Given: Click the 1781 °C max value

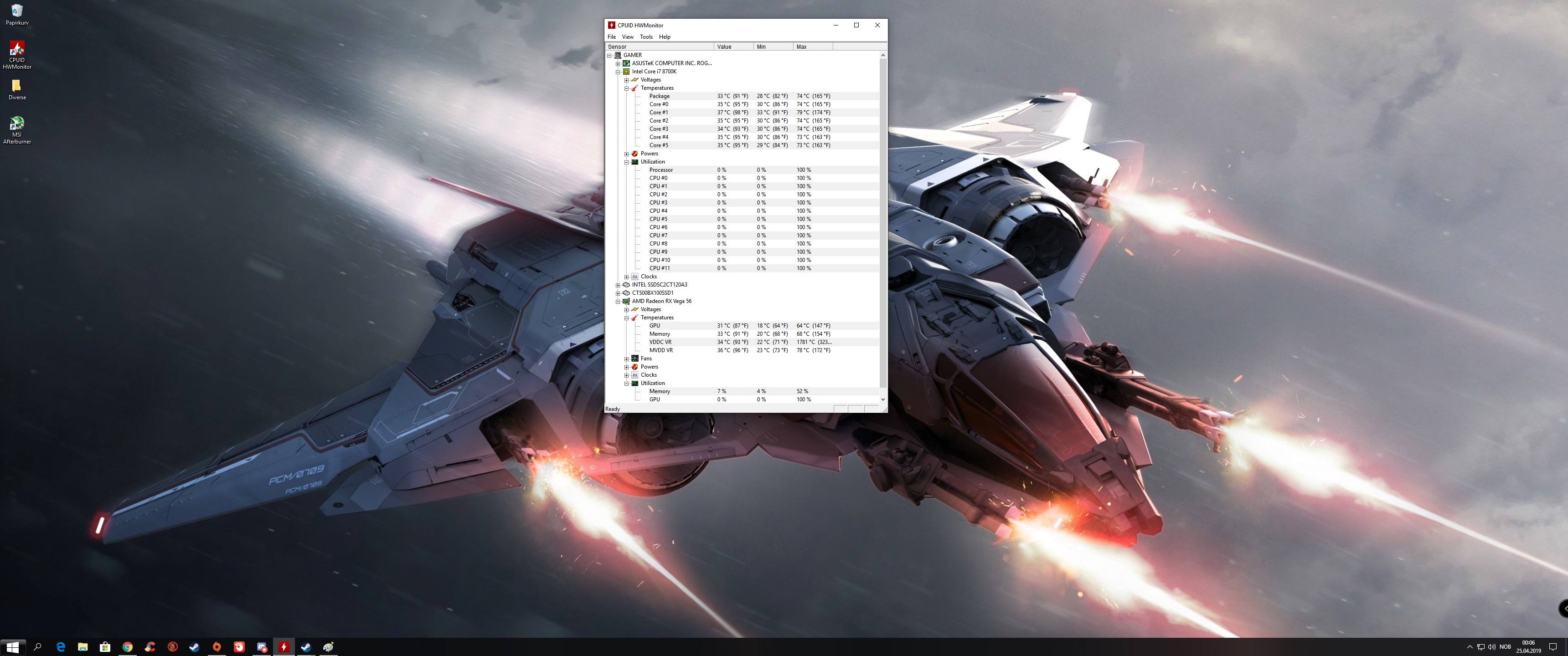Looking at the screenshot, I should coord(814,342).
